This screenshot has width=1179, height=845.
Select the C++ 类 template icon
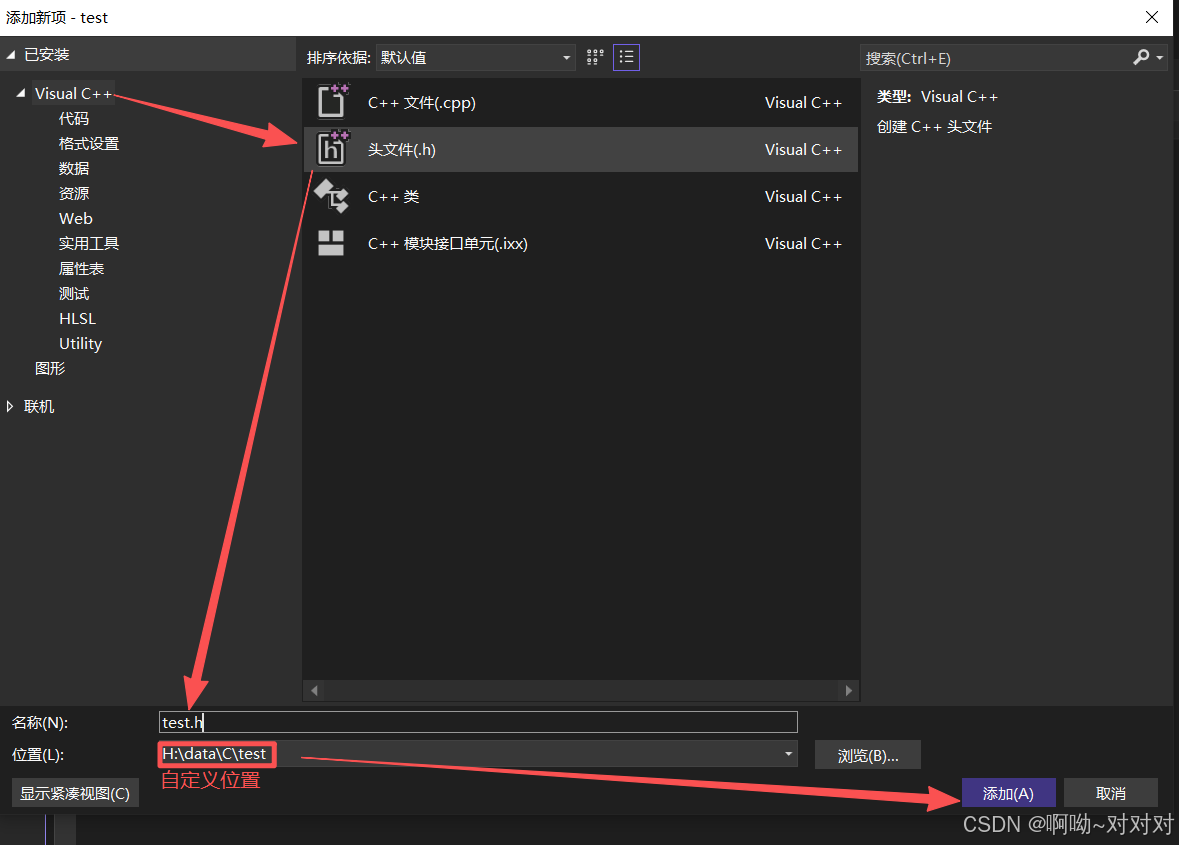tap(331, 196)
